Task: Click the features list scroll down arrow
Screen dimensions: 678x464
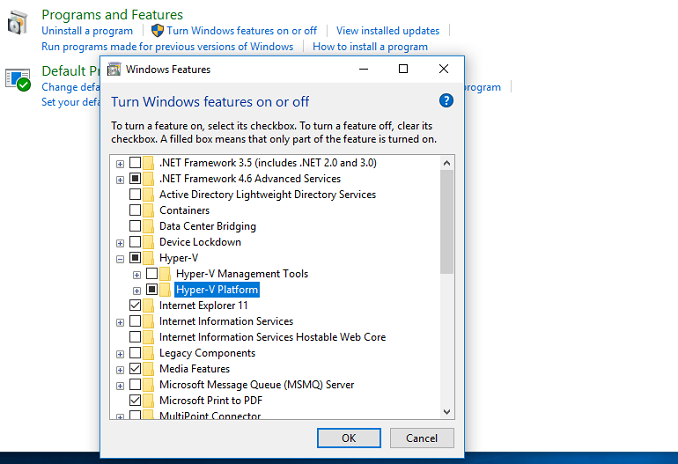Action: 447,412
